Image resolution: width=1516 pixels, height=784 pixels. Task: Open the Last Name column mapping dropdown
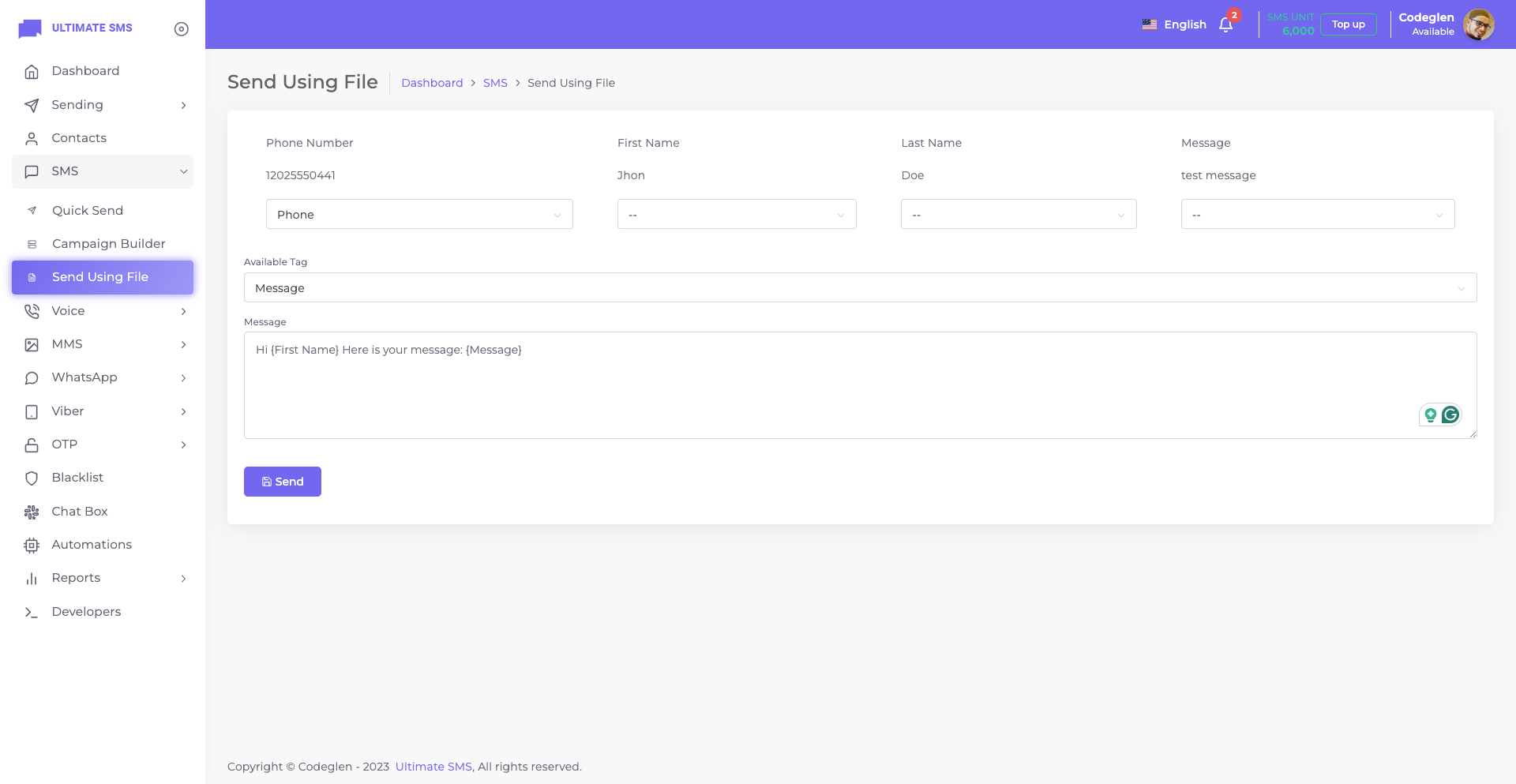pos(1019,214)
